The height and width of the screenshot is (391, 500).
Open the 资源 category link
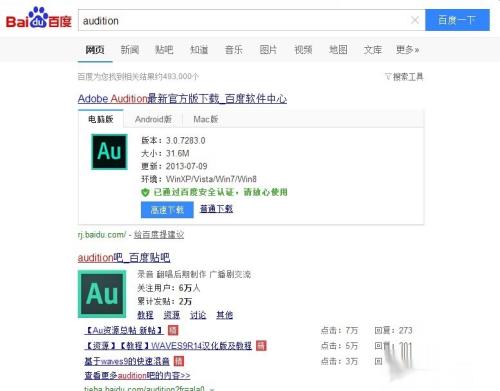pyautogui.click(x=172, y=315)
